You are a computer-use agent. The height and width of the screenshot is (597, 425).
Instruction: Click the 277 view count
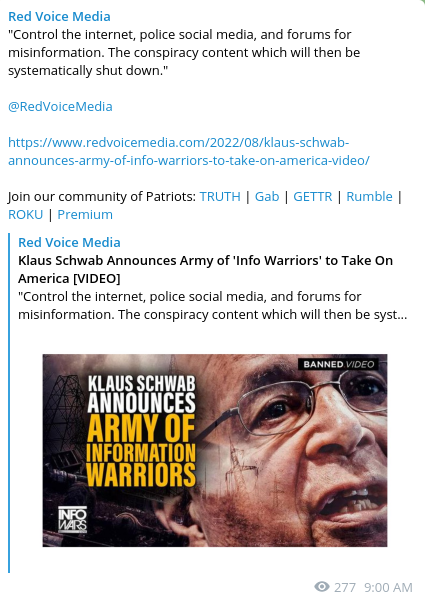tap(345, 587)
